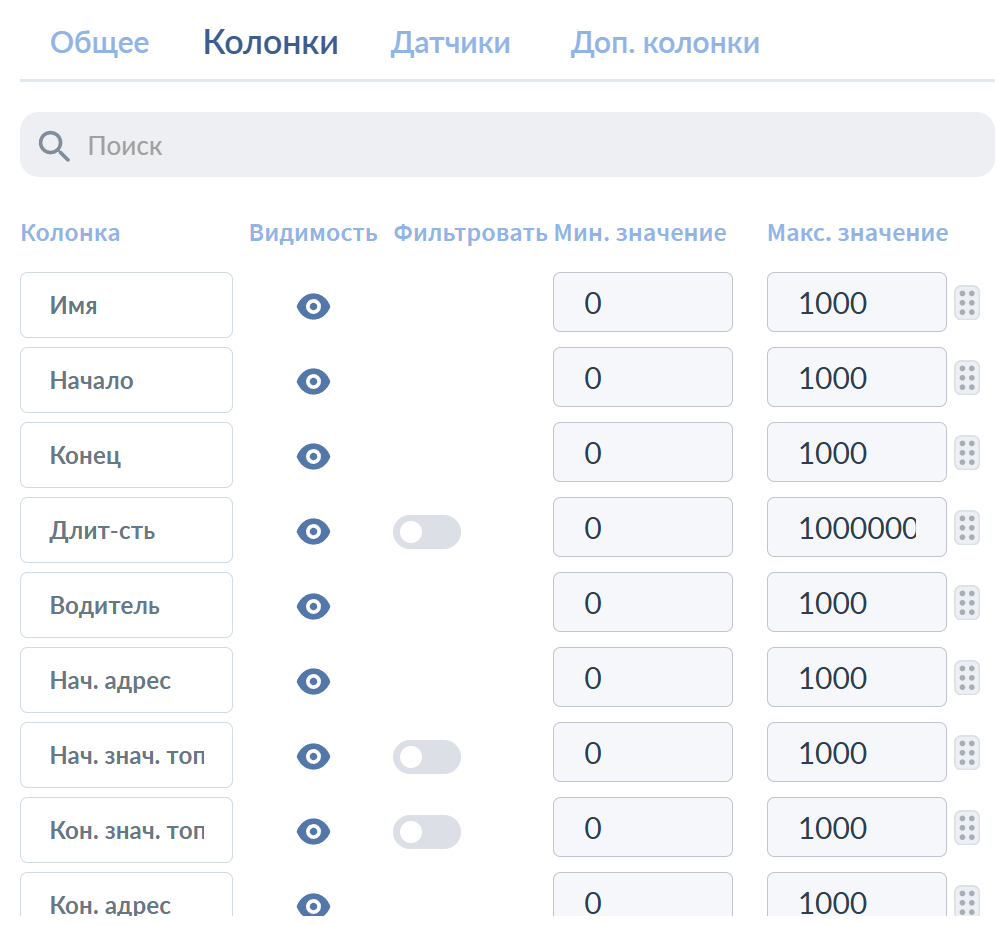Image resolution: width=998 pixels, height=925 pixels.
Task: Edit the Нач. адрес column name field
Action: tap(126, 680)
